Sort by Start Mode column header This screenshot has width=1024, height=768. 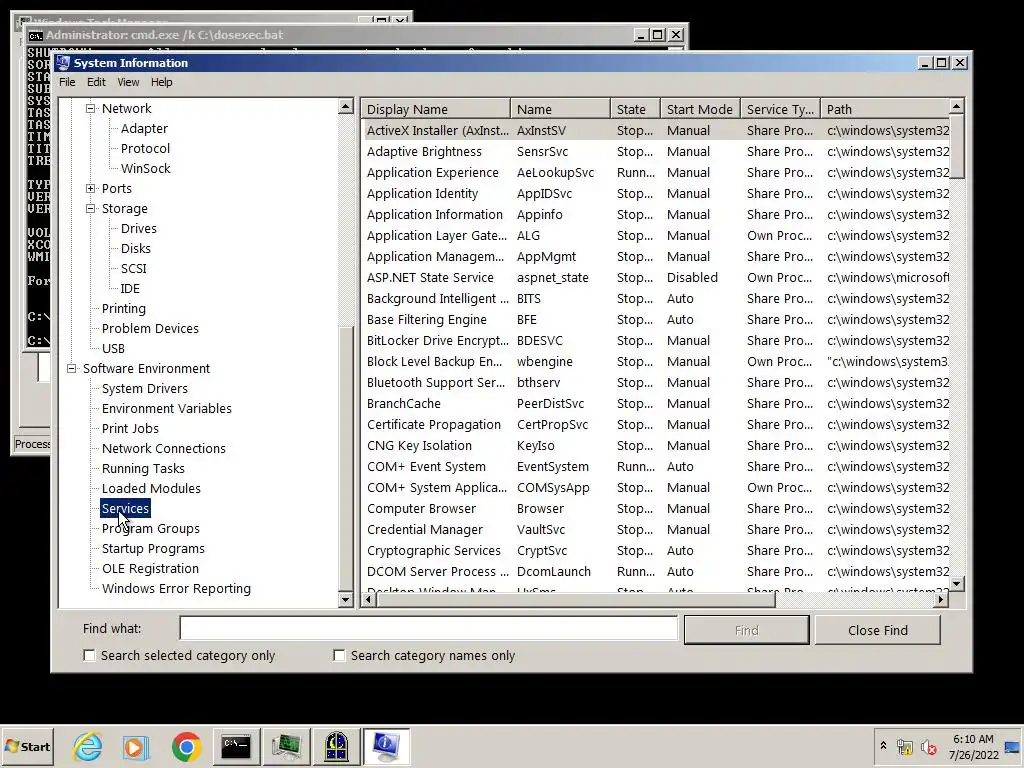[700, 109]
